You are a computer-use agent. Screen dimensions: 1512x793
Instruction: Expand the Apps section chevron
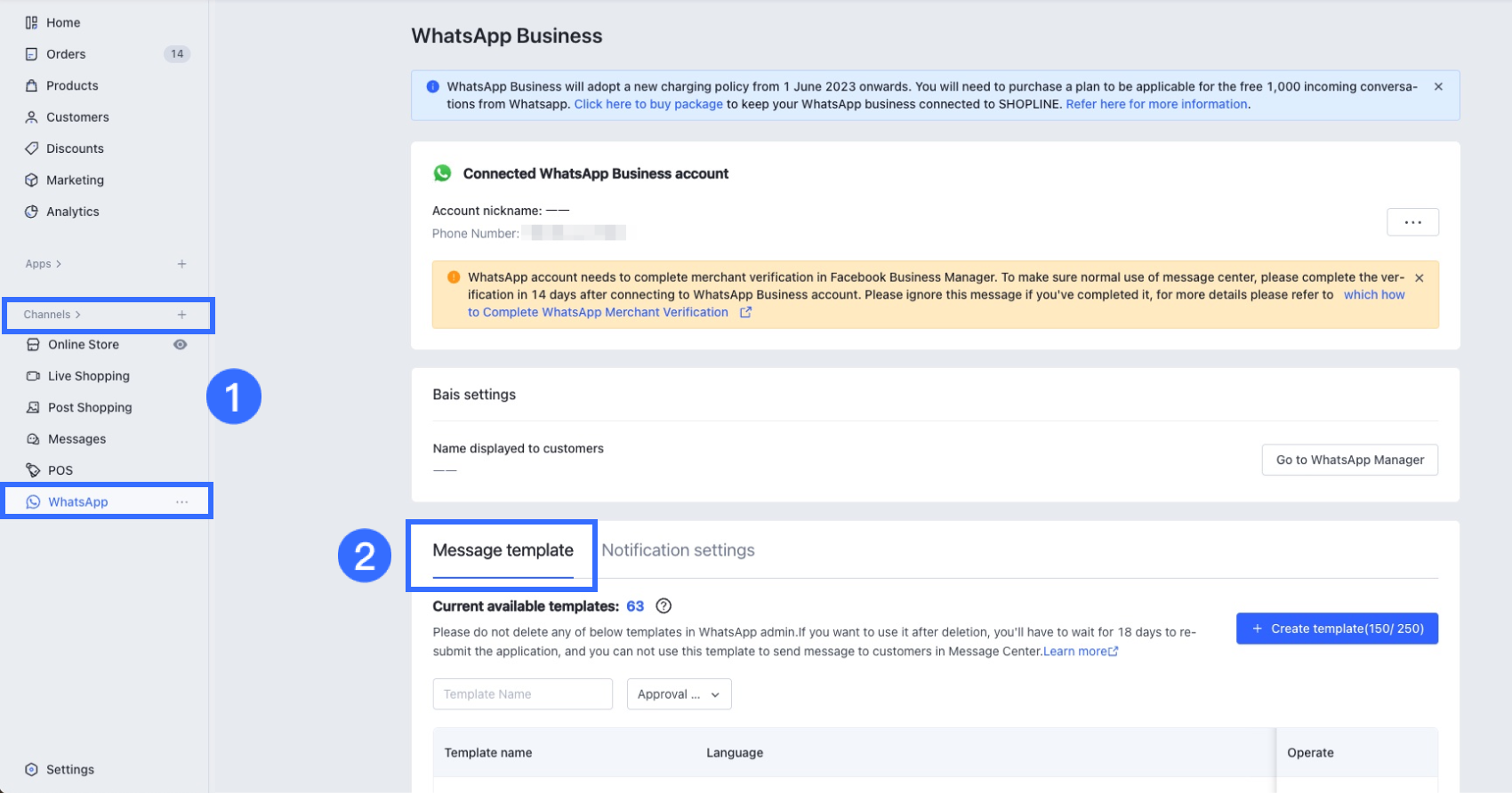[59, 264]
